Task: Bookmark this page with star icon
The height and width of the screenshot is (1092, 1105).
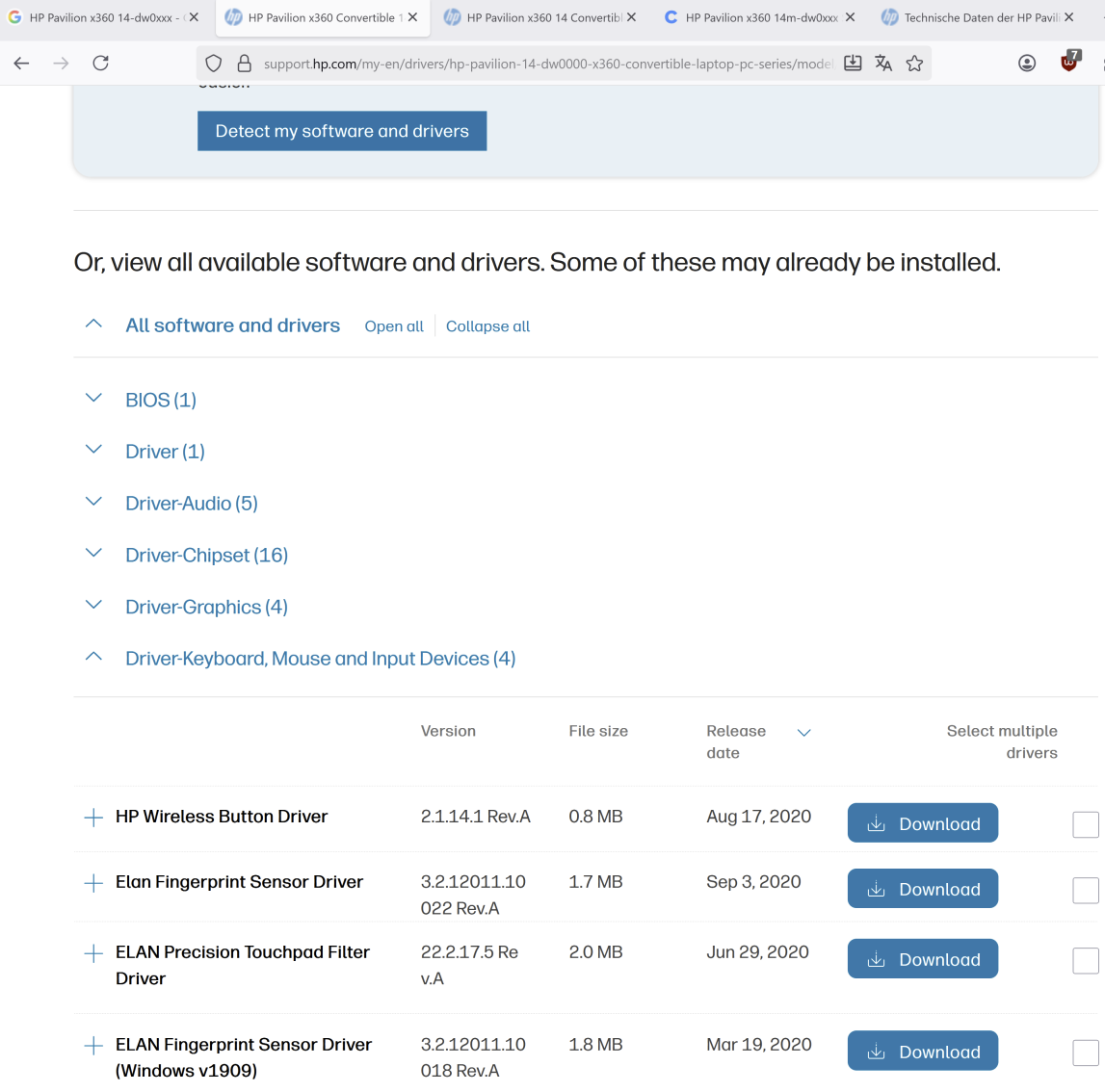Action: 914,64
